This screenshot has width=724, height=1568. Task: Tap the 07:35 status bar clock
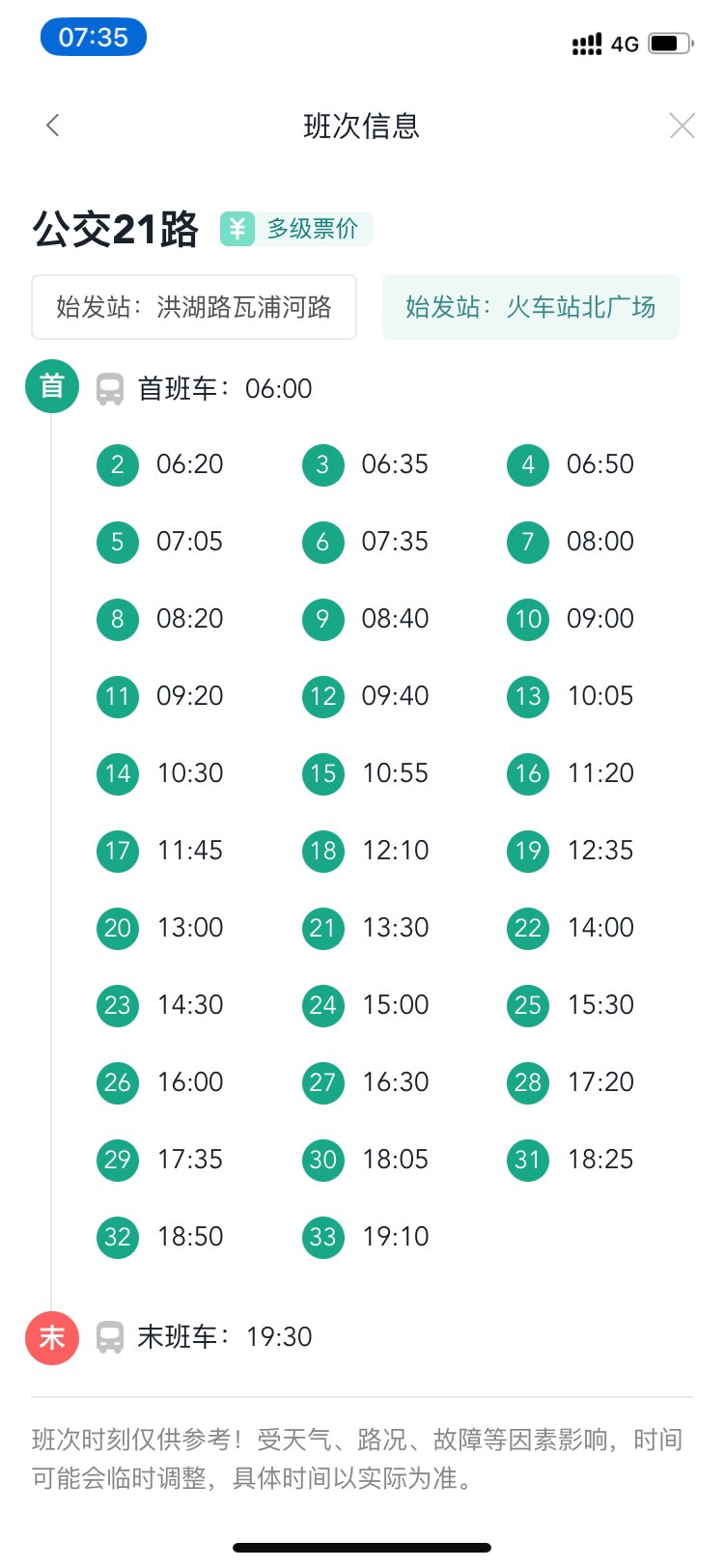[x=93, y=38]
